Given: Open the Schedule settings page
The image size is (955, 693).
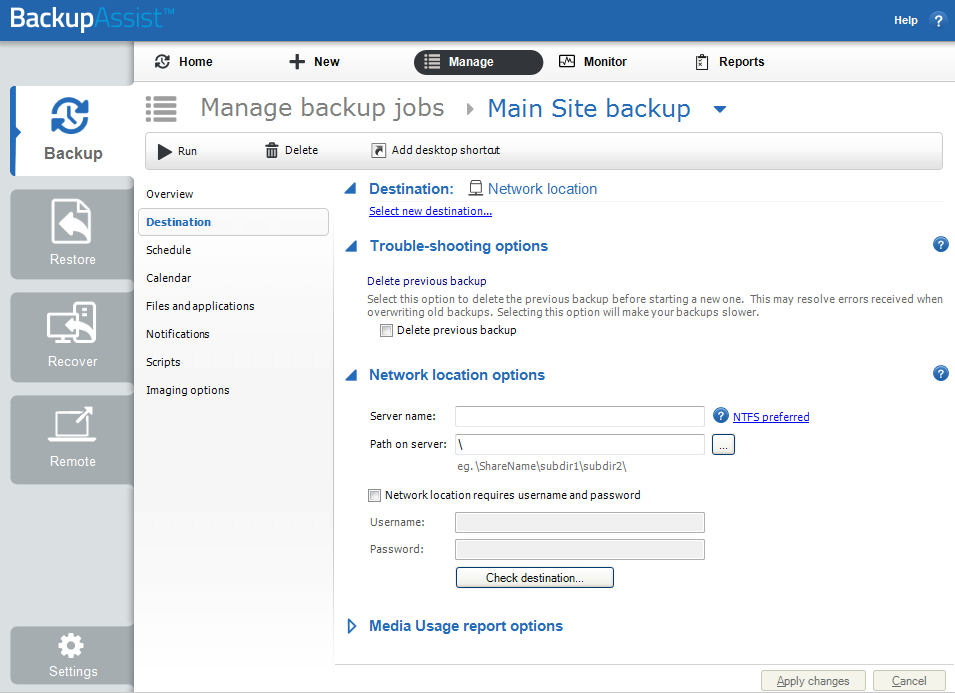Looking at the screenshot, I should (x=168, y=250).
